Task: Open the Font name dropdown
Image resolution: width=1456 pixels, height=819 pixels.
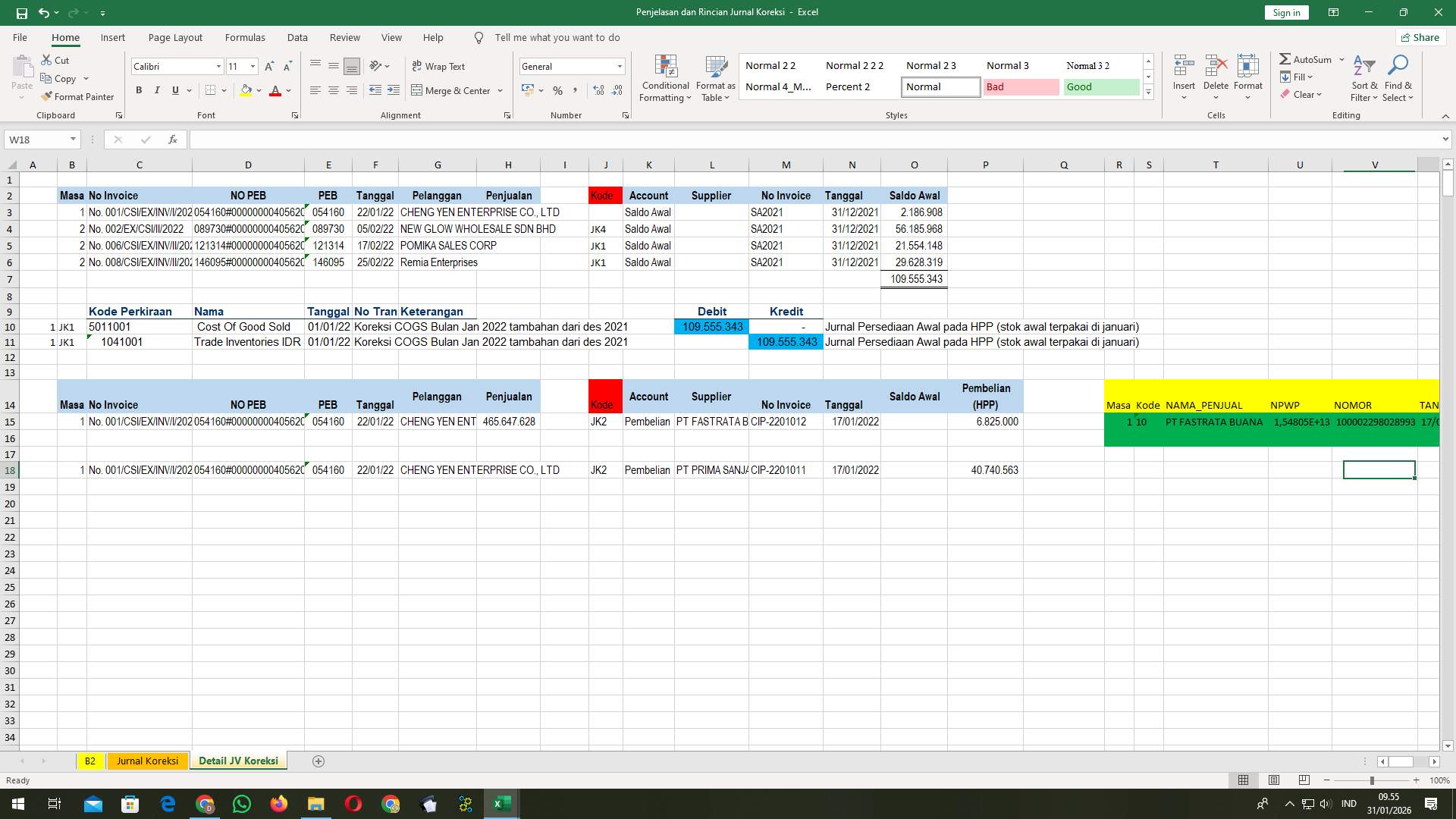Action: pyautogui.click(x=218, y=66)
